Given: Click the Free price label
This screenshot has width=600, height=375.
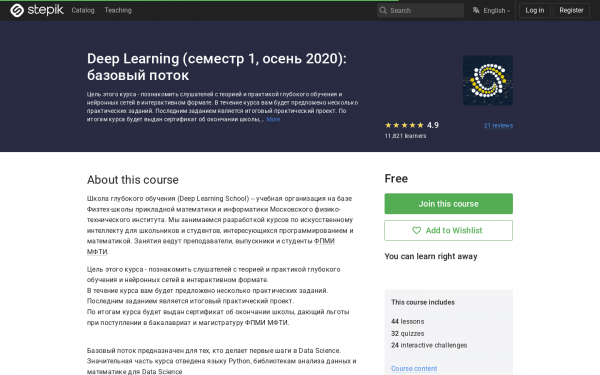Looking at the screenshot, I should [x=396, y=179].
